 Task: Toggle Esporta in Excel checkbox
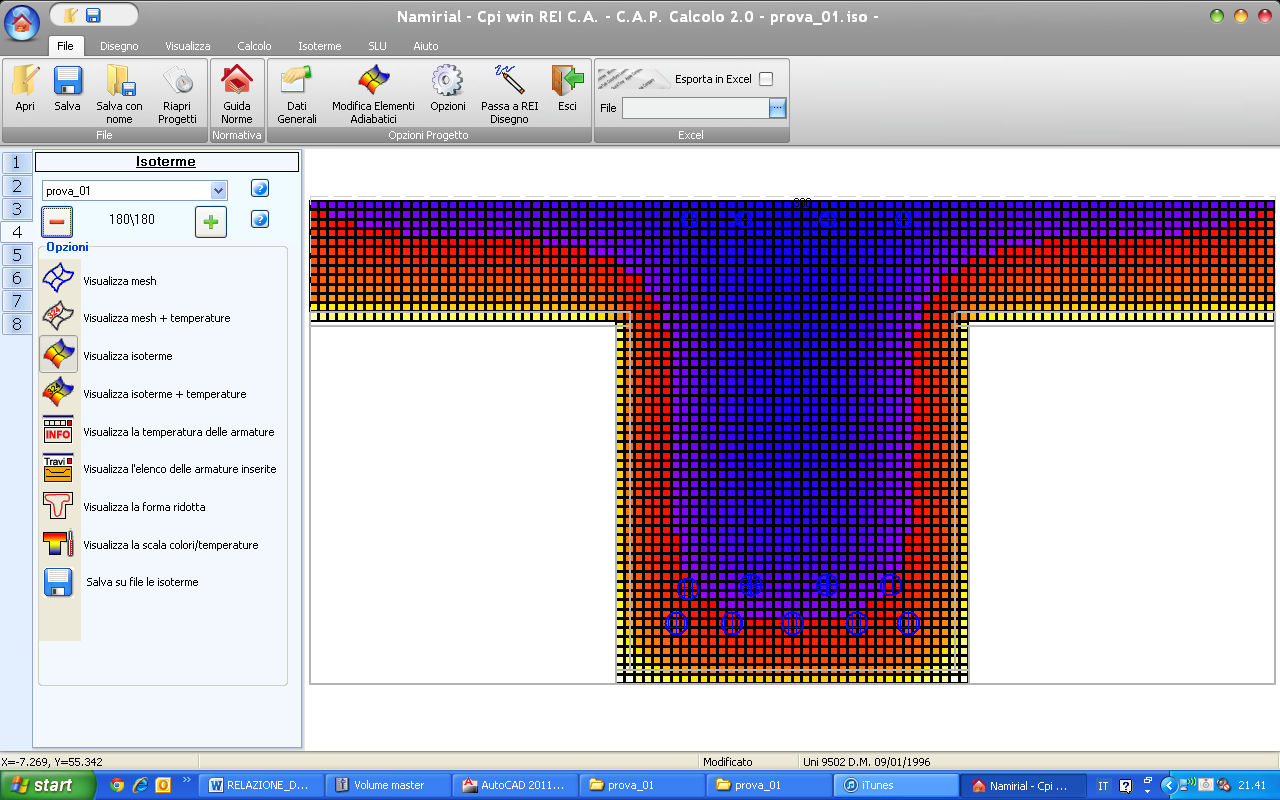(766, 79)
